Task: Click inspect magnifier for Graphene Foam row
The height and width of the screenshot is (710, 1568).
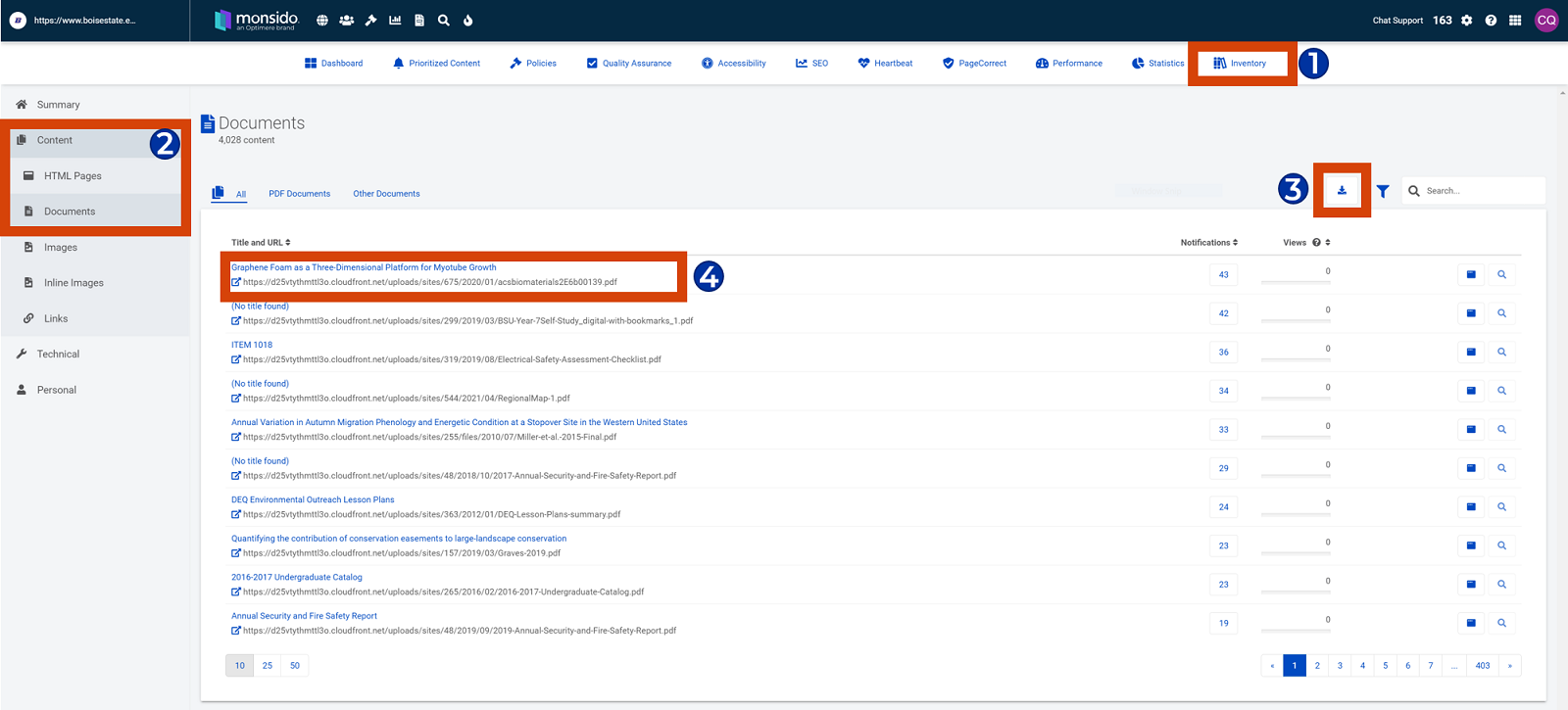Action: pos(1501,275)
